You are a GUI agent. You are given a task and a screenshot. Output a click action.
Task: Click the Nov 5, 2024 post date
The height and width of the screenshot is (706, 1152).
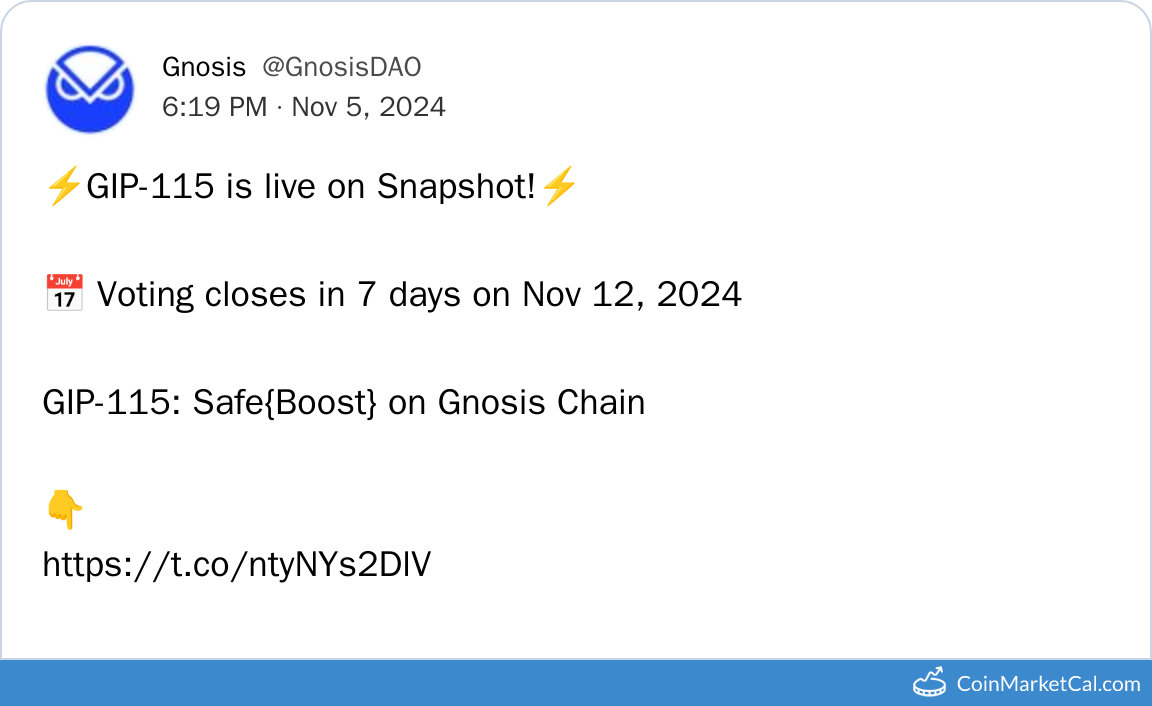[368, 106]
